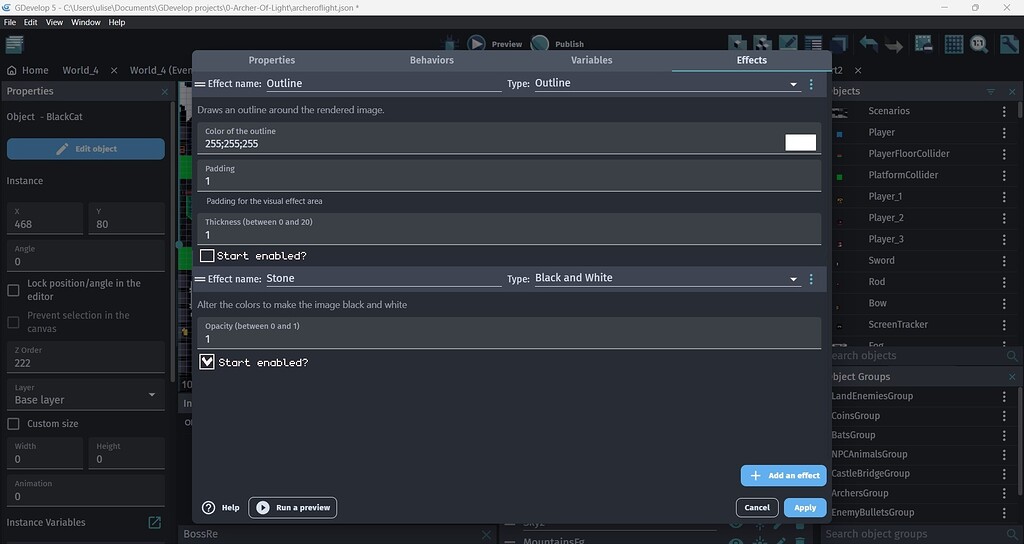Open the layers editor toolbar icon
This screenshot has height=544, width=1024.
[839, 44]
